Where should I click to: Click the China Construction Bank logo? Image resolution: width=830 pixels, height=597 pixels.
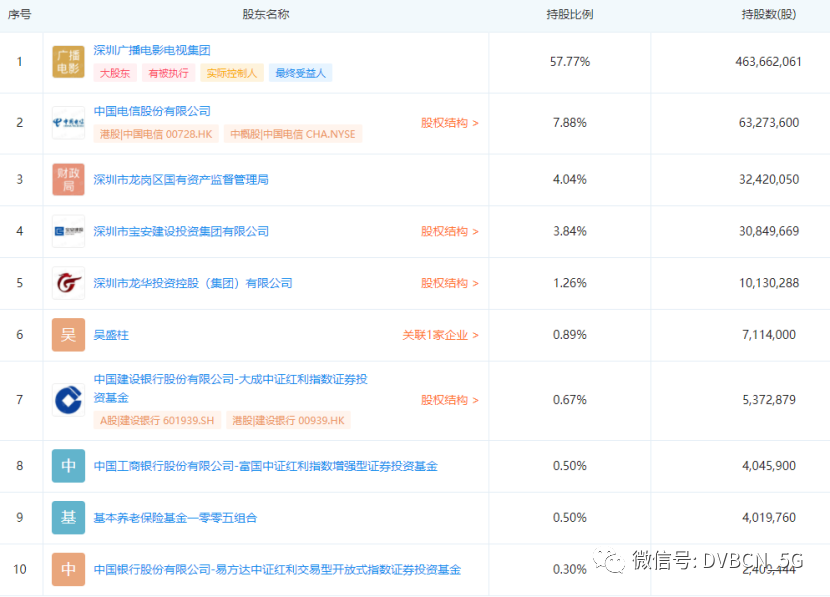[x=68, y=400]
